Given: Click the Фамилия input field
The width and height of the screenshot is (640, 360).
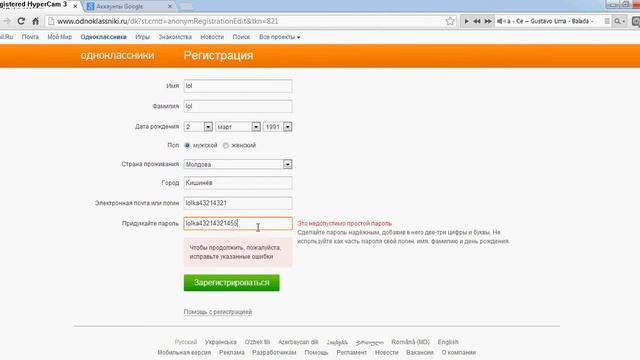Looking at the screenshot, I should coord(238,106).
